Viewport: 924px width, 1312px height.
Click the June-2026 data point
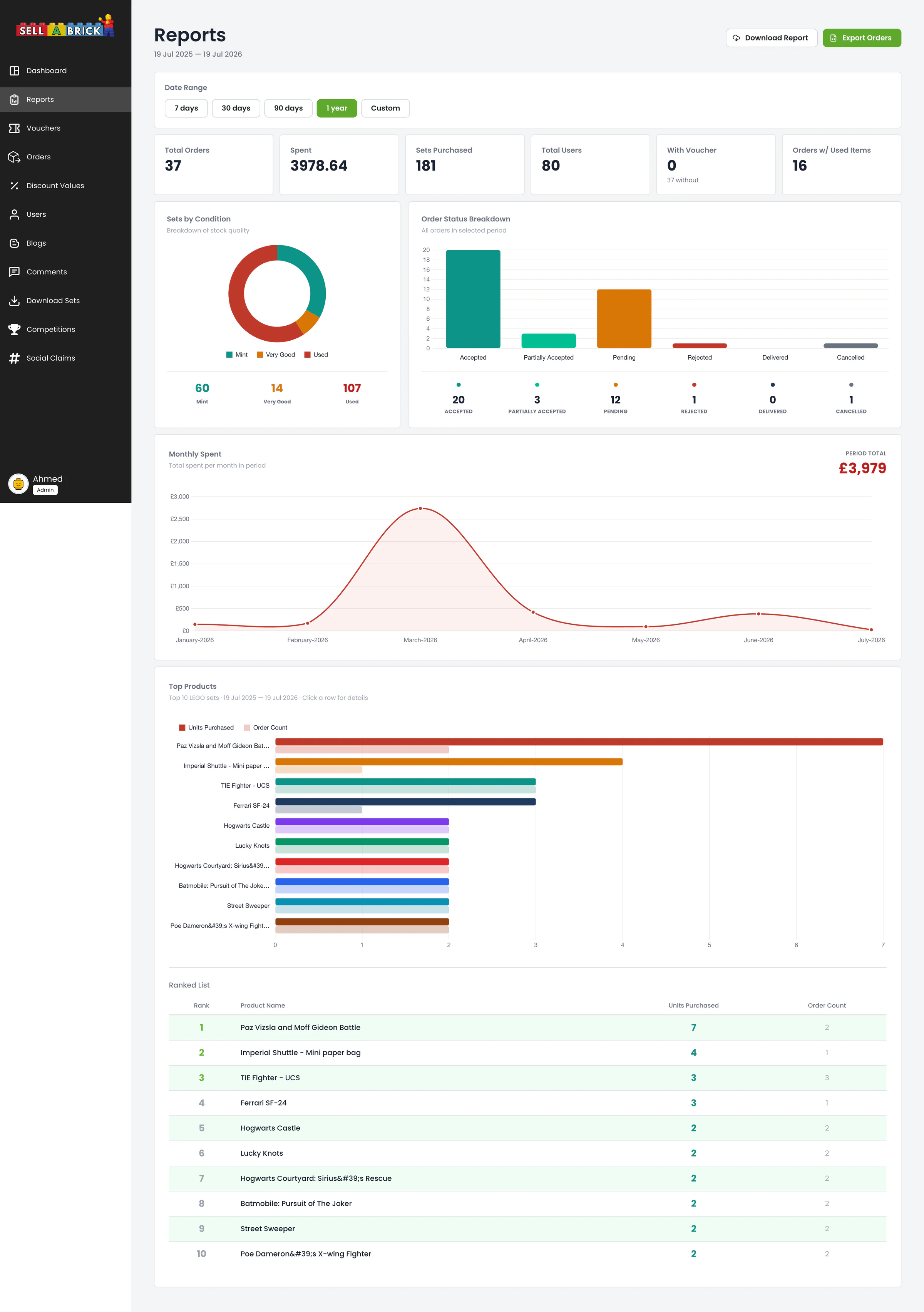pos(758,614)
